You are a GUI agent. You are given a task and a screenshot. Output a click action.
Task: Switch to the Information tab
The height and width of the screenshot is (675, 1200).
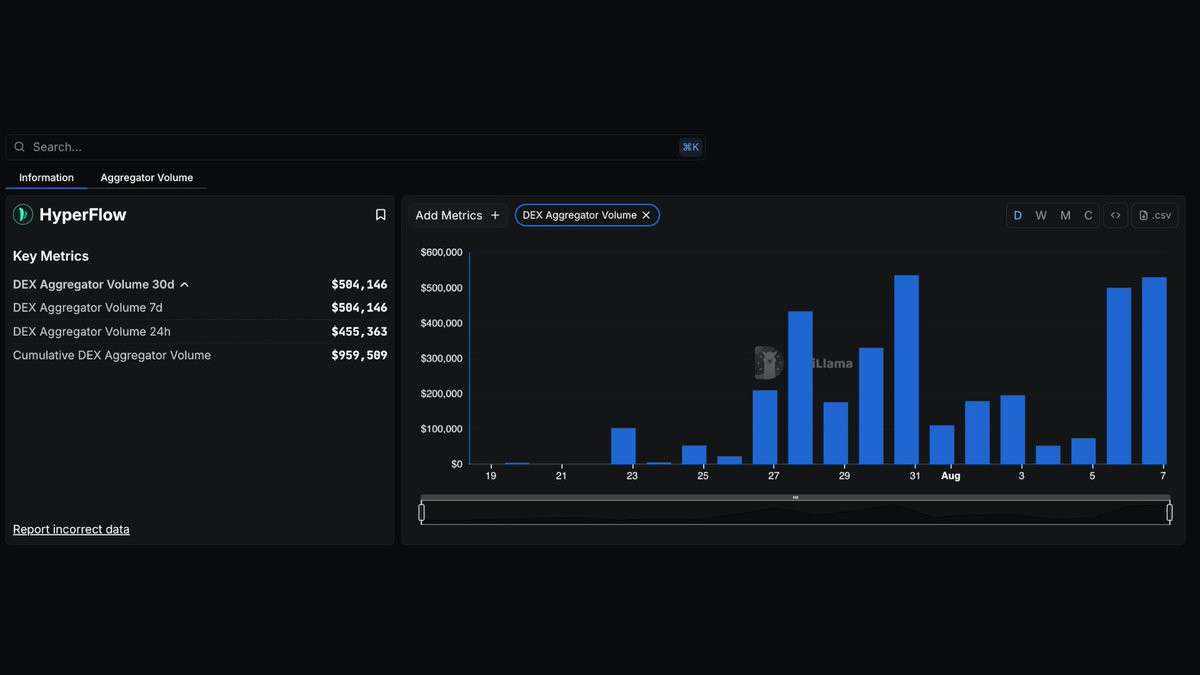pyautogui.click(x=46, y=178)
